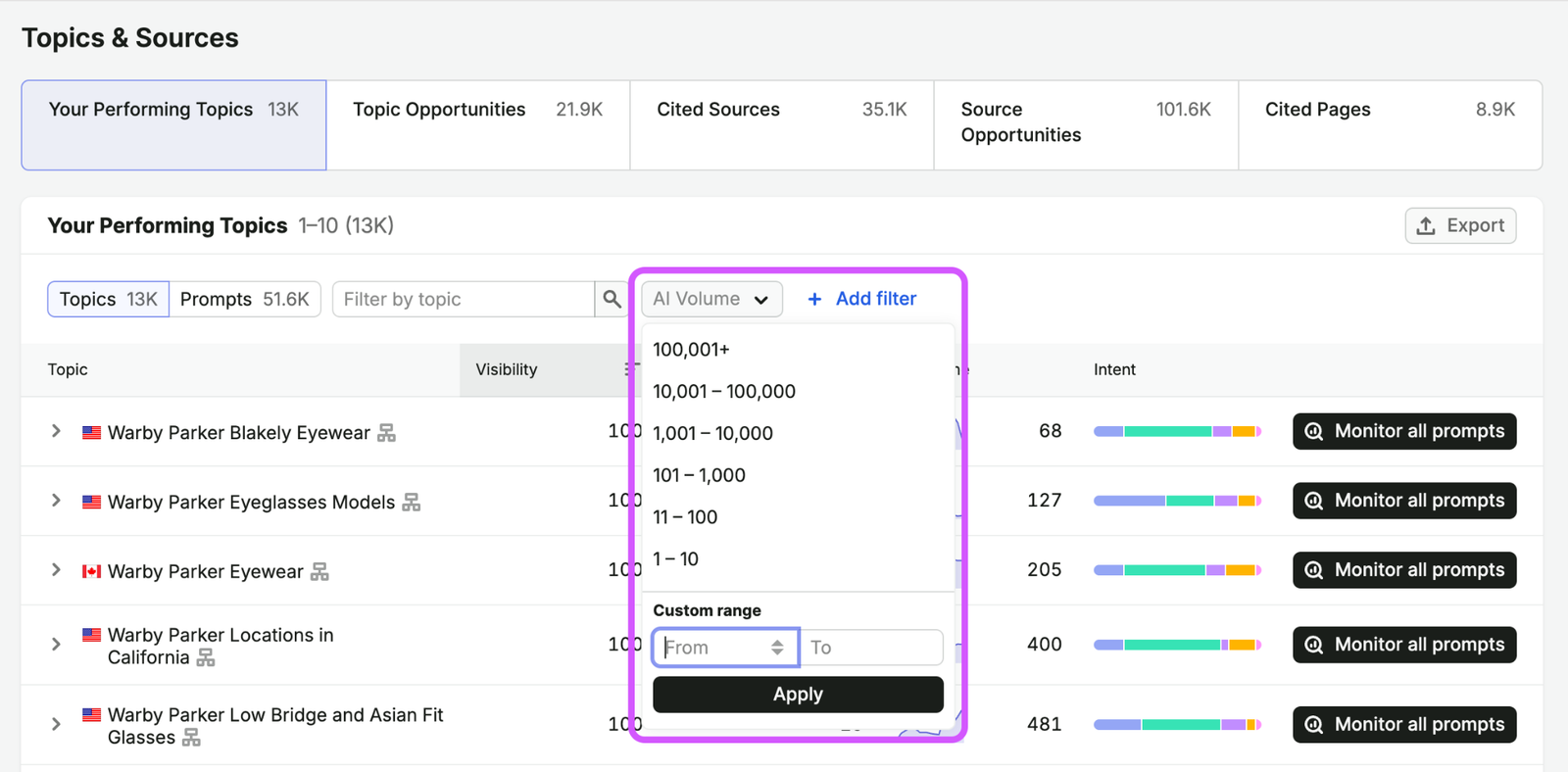Click the cluster icon after Low Bridge and Asian Fit Glasses
The width and height of the screenshot is (1568, 772).
(192, 738)
